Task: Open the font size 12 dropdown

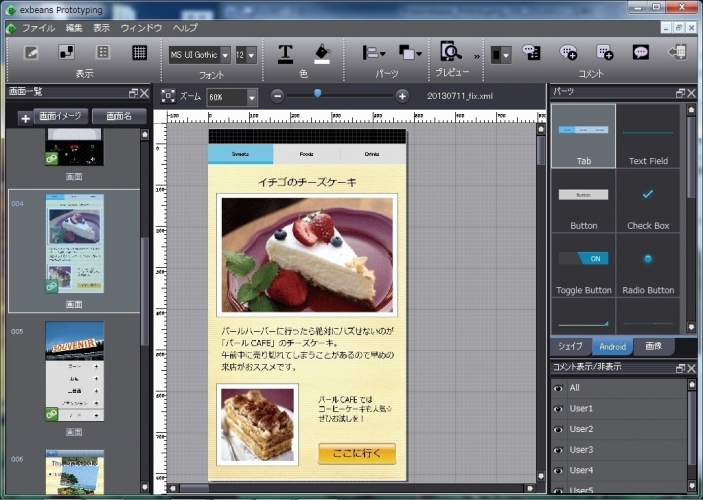Action: 252,55
